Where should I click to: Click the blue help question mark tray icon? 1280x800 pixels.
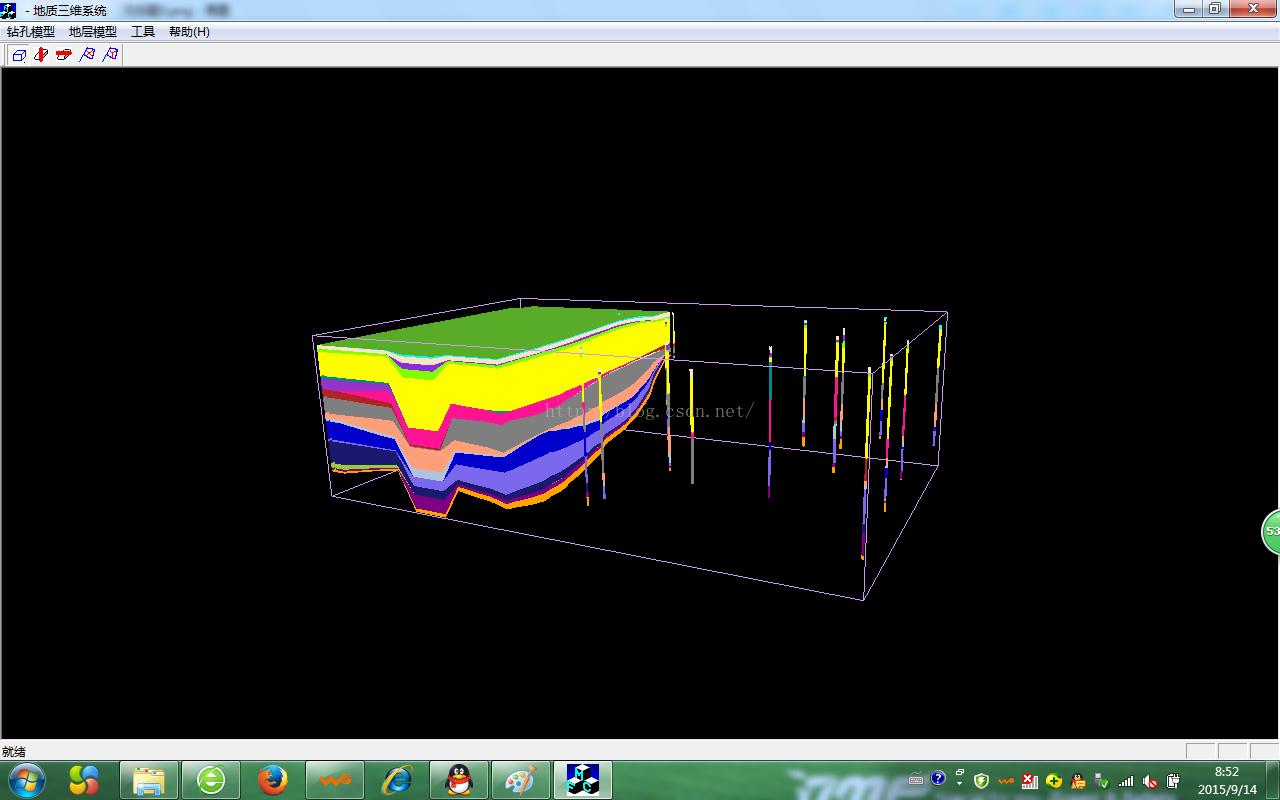click(938, 778)
